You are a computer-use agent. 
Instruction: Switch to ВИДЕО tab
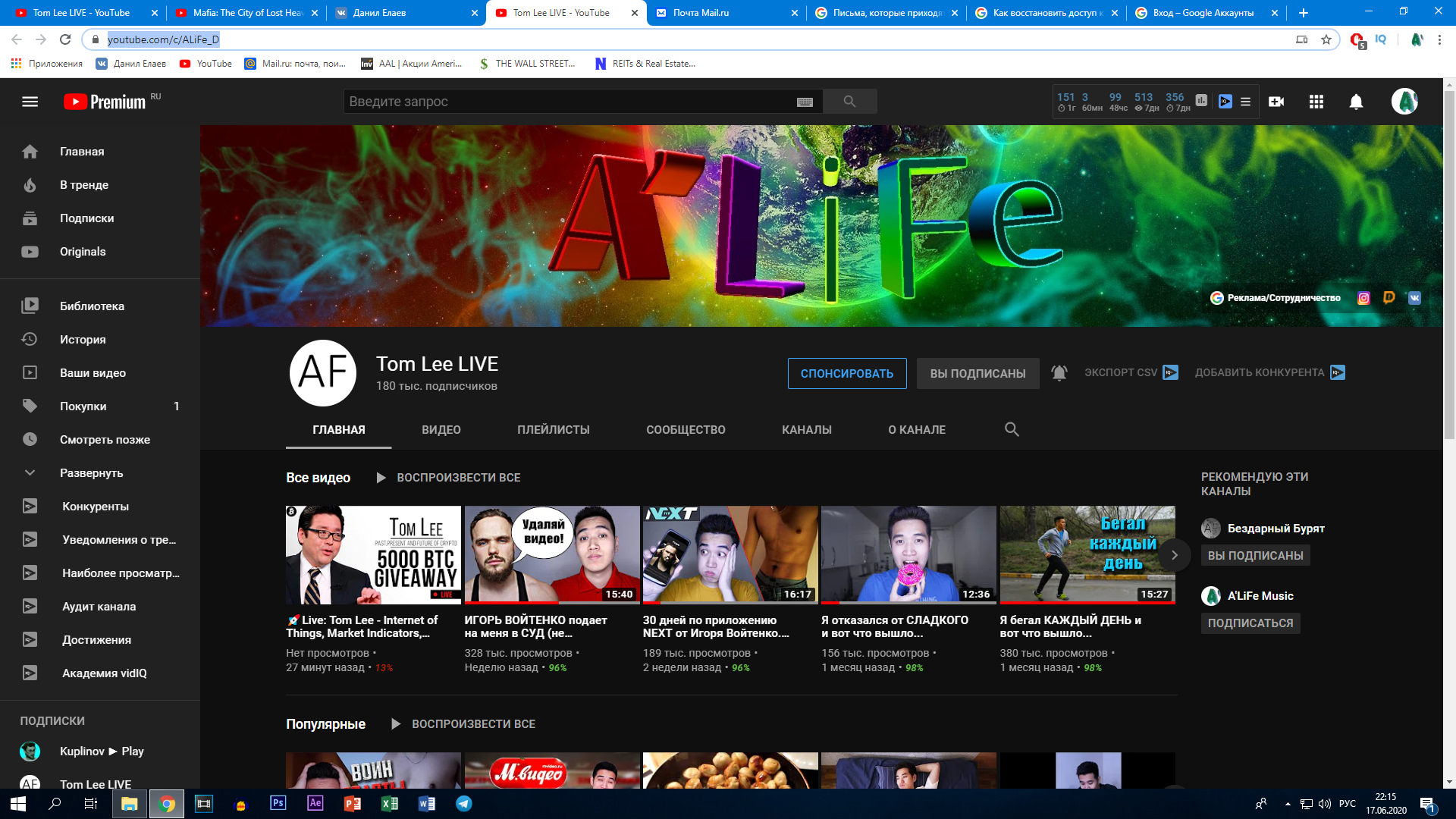coord(441,430)
